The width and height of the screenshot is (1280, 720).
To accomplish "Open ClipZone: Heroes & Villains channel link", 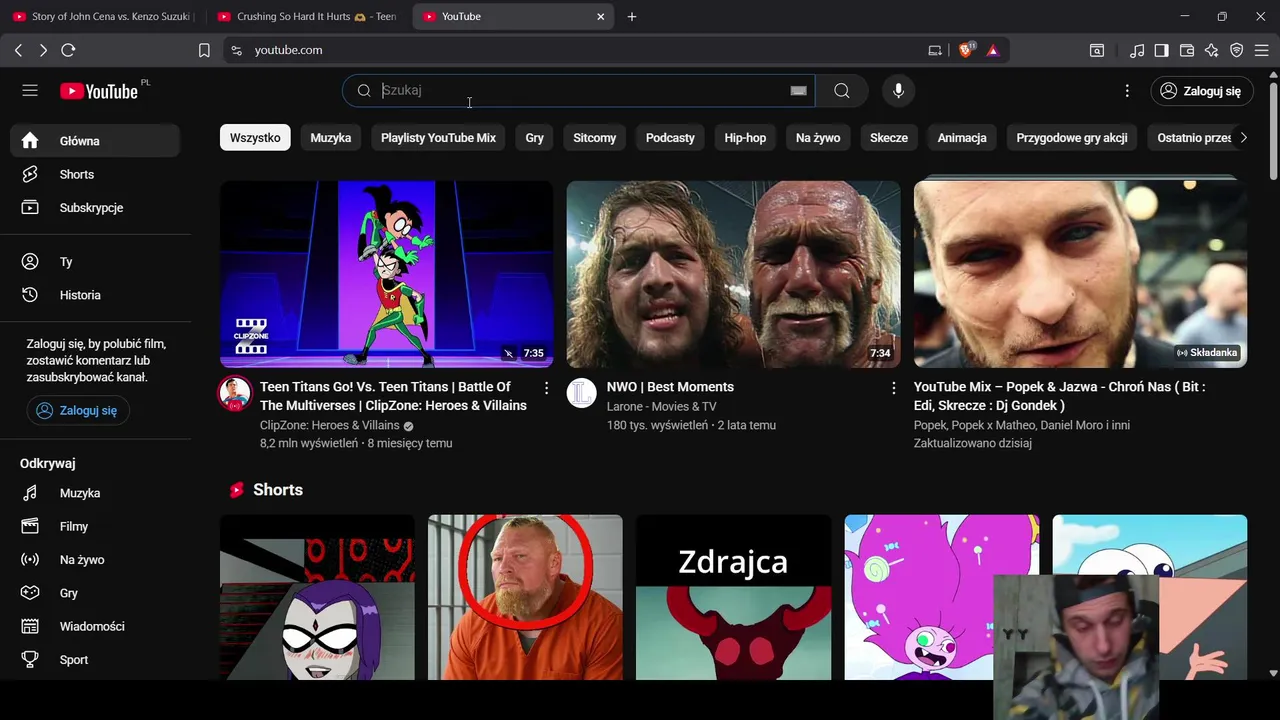I will [329, 425].
